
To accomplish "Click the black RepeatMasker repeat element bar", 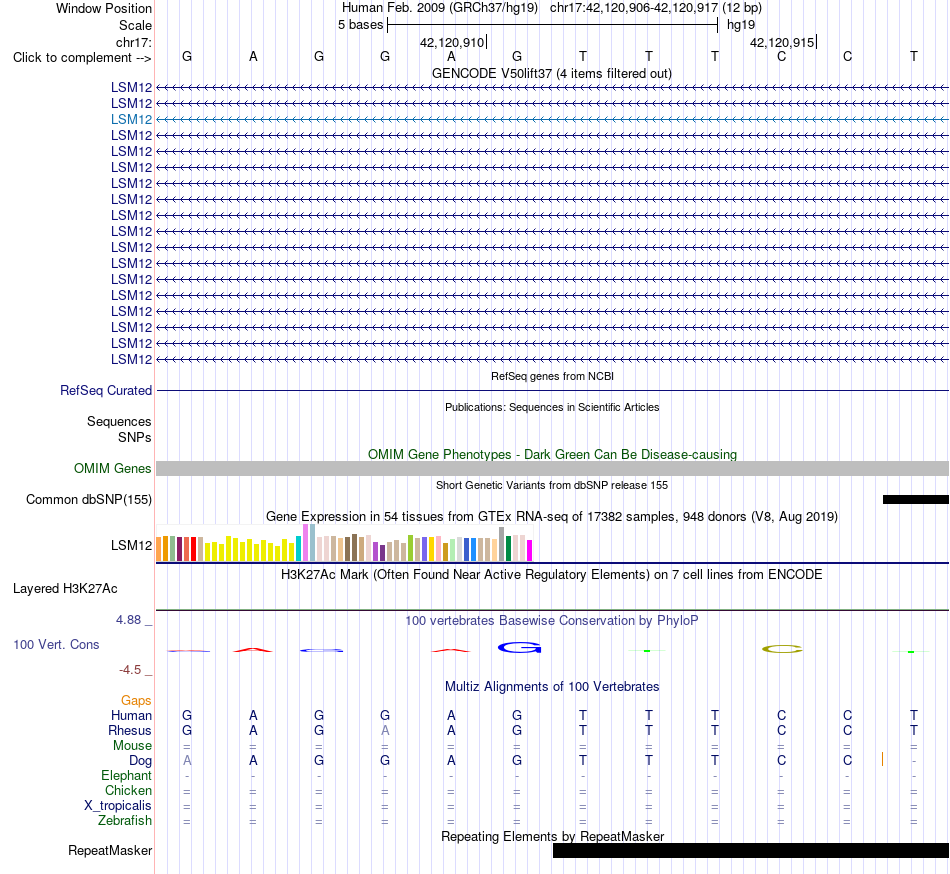I will (x=751, y=850).
